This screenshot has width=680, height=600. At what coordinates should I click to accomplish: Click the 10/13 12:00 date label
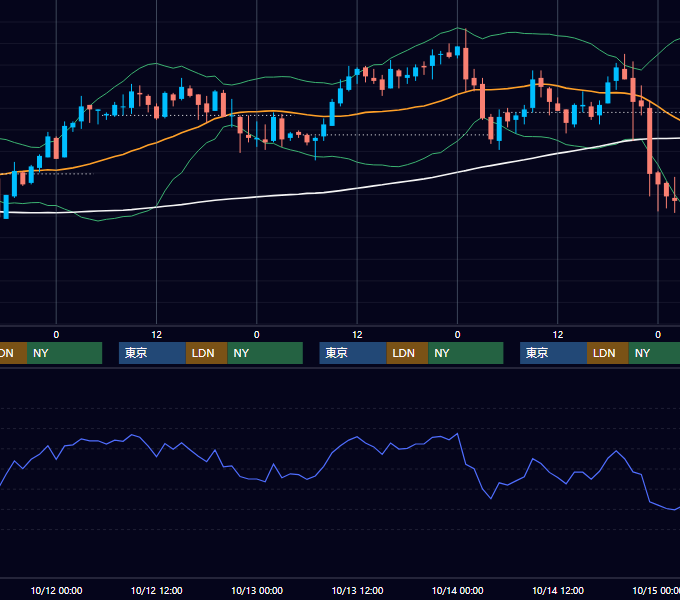pyautogui.click(x=357, y=590)
